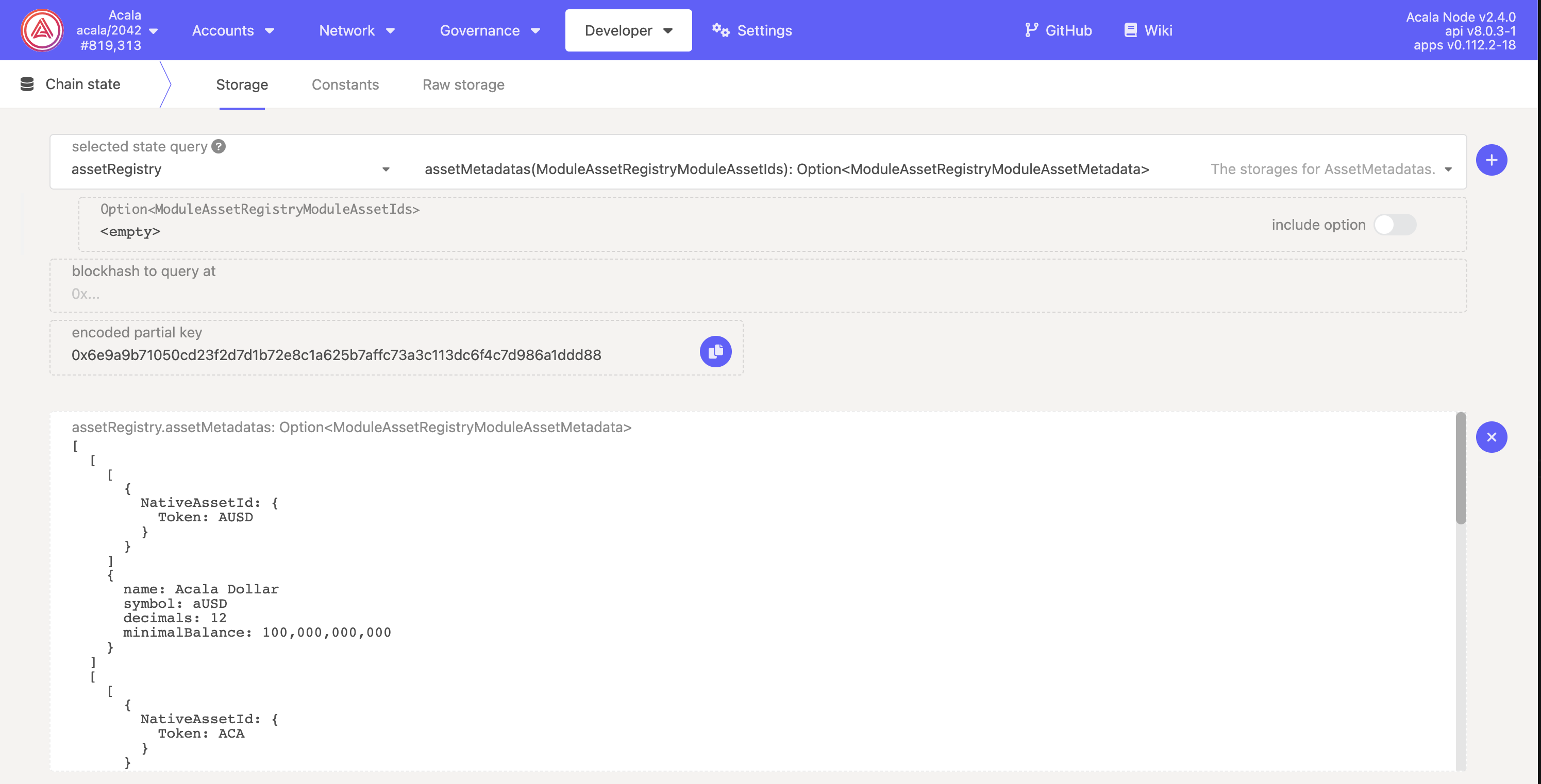Click the results panel scrollbar
1541x784 pixels.
pos(1460,469)
